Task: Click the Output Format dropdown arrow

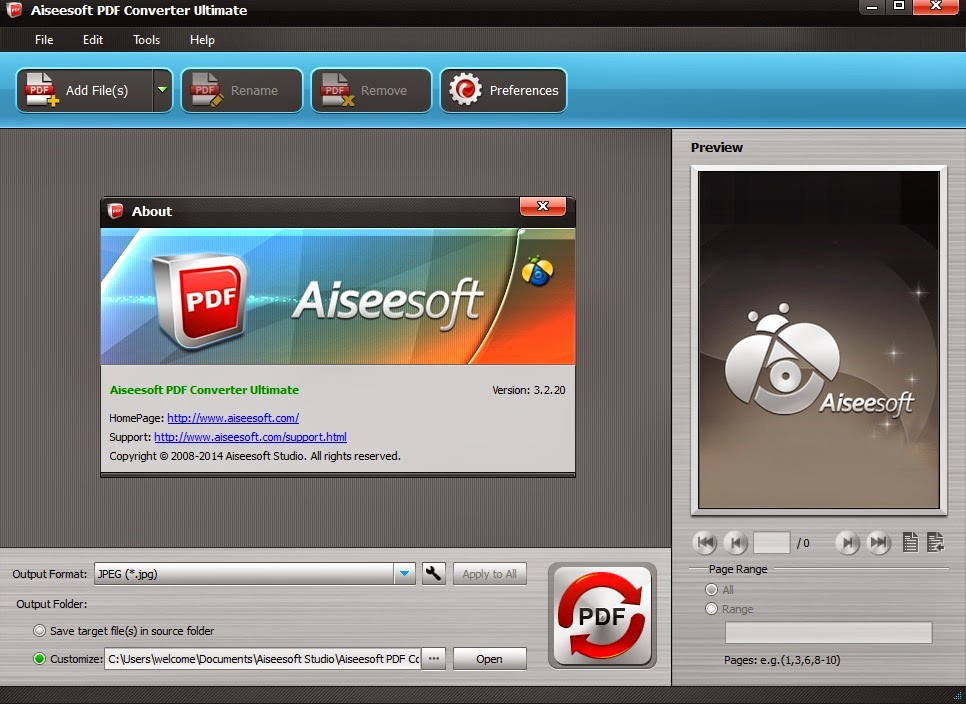Action: (x=404, y=573)
